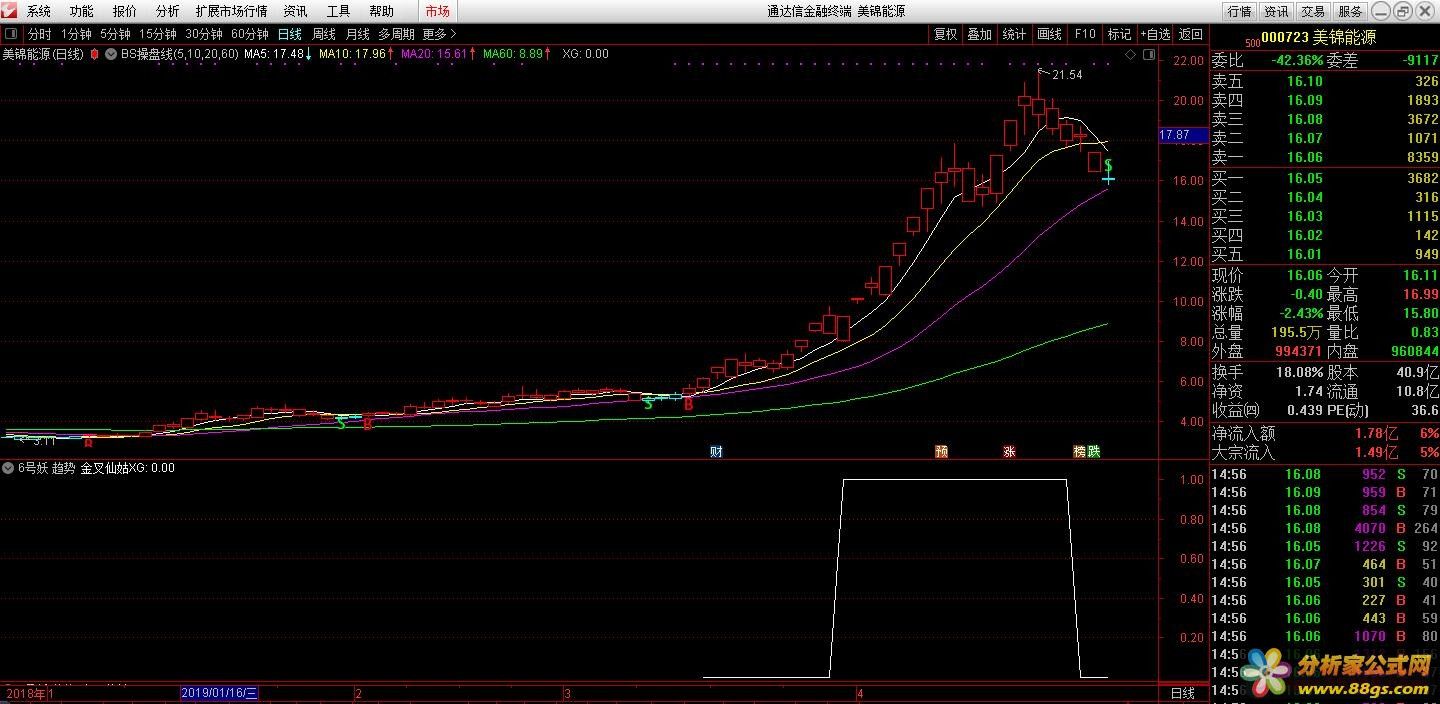
Task: Select the 日线 period tab
Action: coord(290,34)
